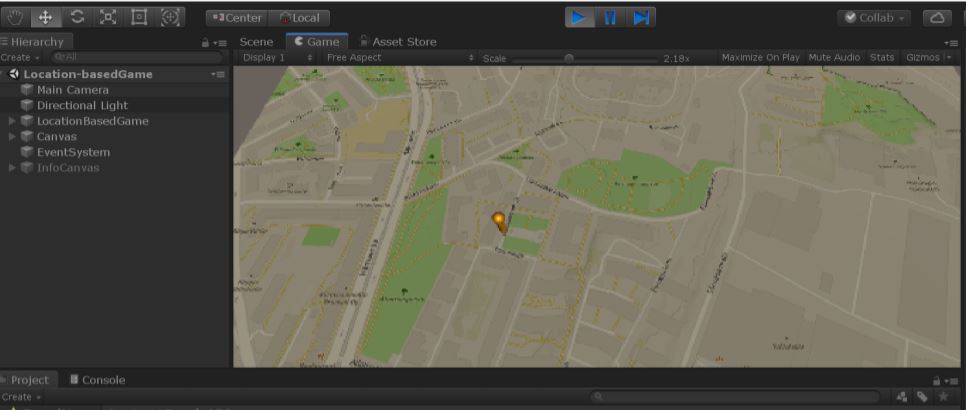The width and height of the screenshot is (966, 410).
Task: Expand the LocationBasedGame object
Action: [x=12, y=121]
